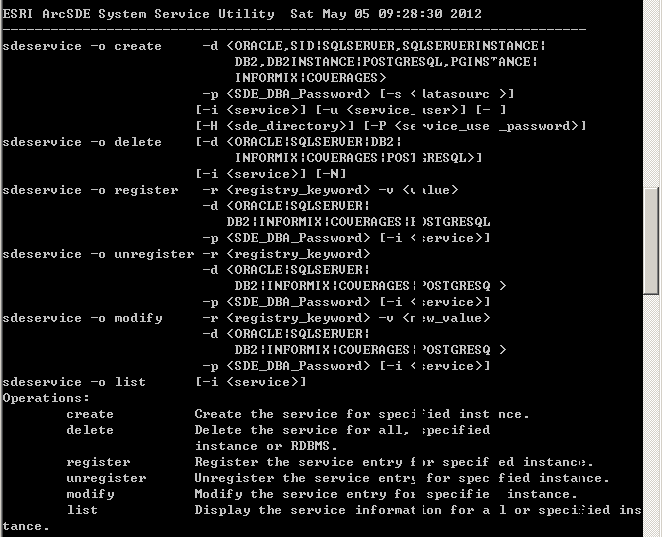Click the '[-u <service_user>]' option
The width and height of the screenshot is (662, 537).
(391, 110)
